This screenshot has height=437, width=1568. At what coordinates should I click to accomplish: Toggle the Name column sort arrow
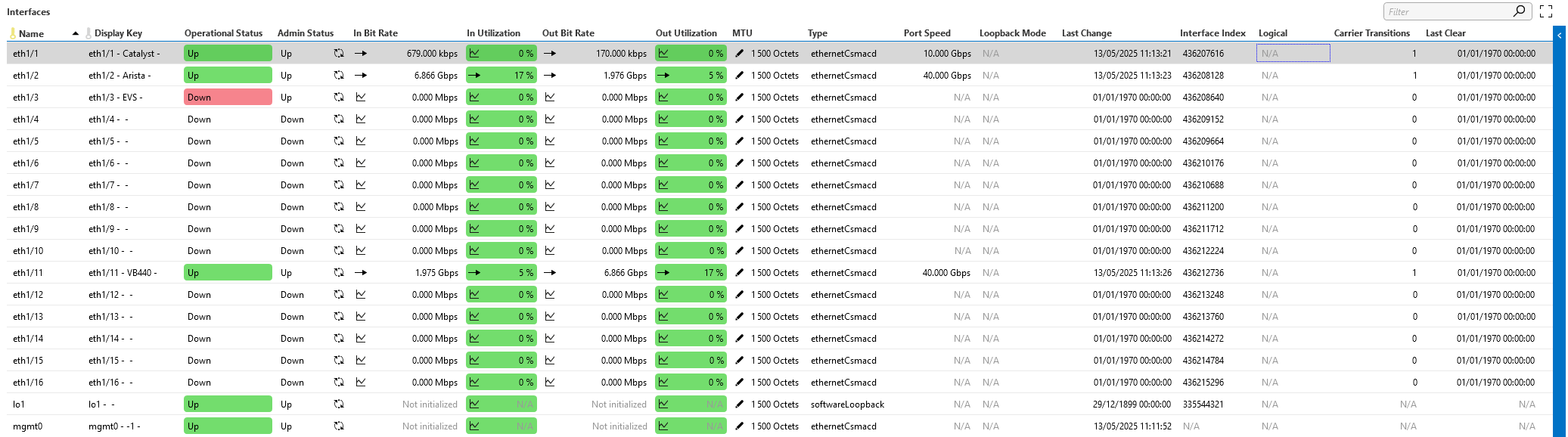(76, 33)
